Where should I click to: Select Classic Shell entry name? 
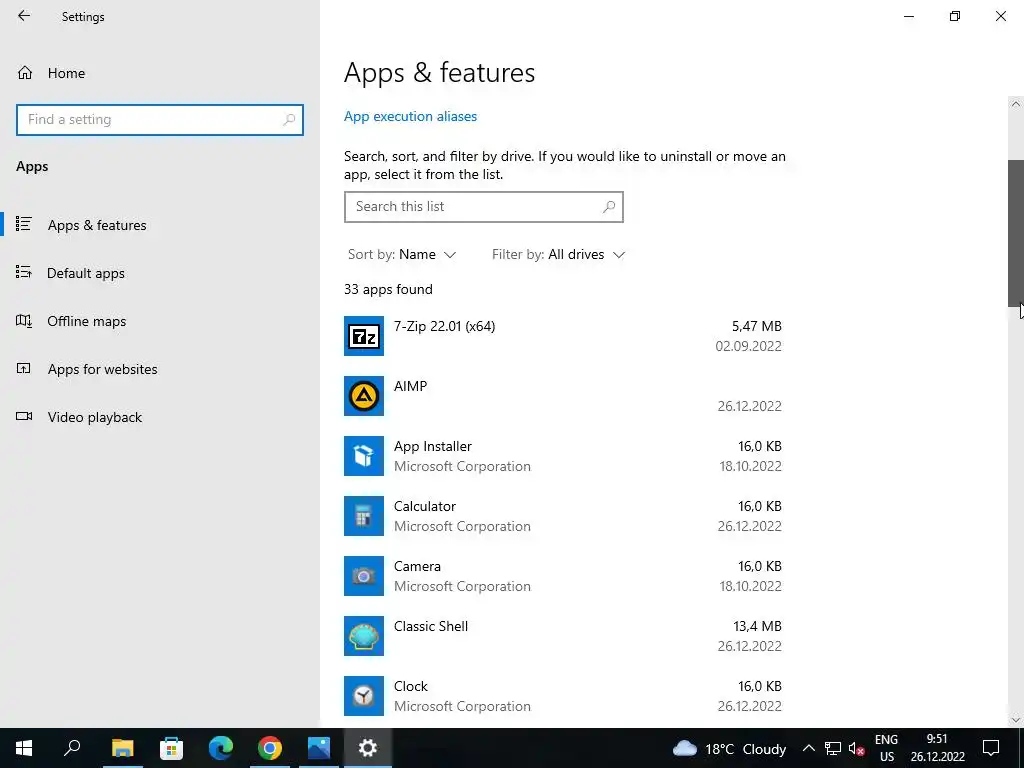pos(431,626)
